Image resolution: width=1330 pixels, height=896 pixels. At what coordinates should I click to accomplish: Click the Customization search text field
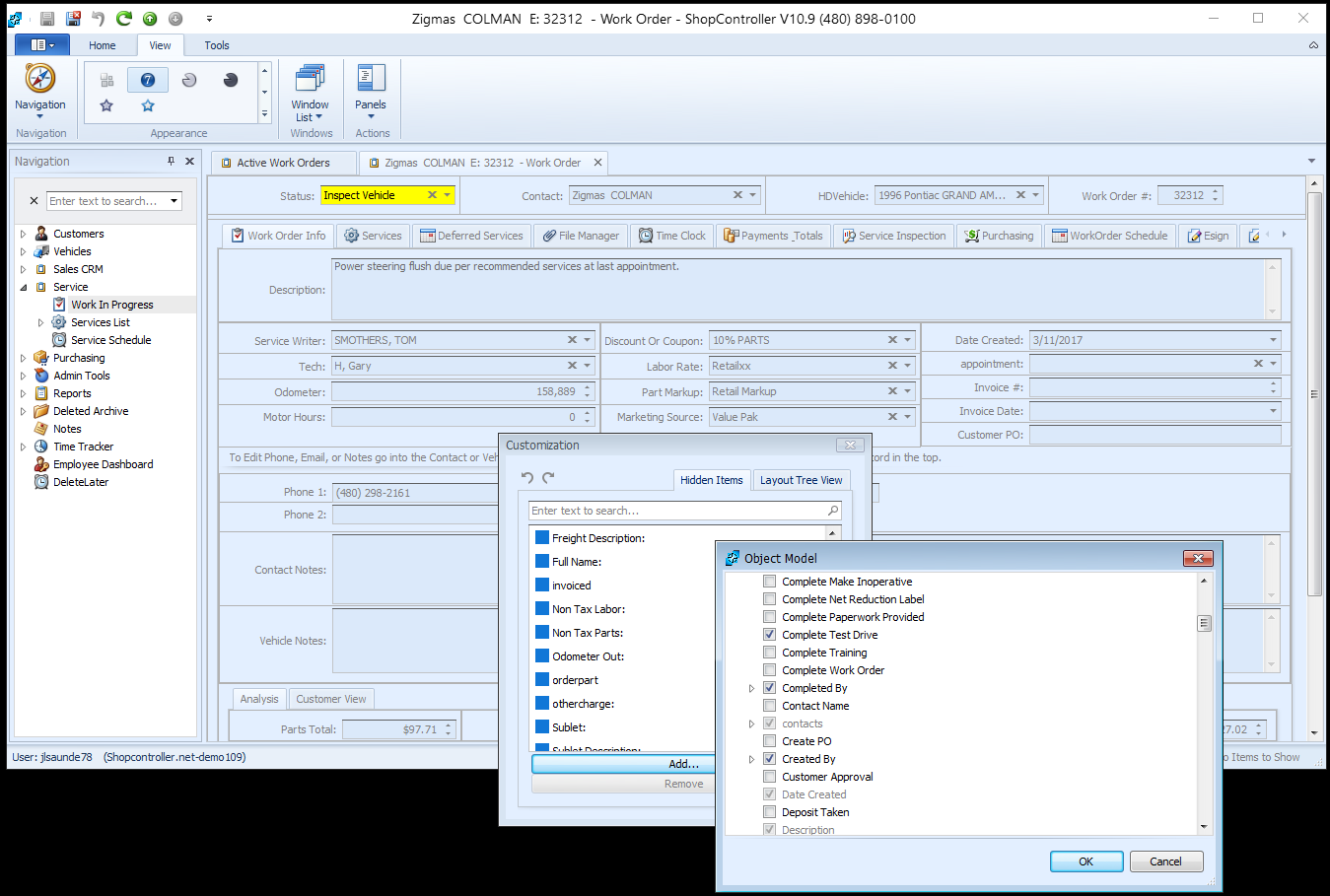click(678, 511)
